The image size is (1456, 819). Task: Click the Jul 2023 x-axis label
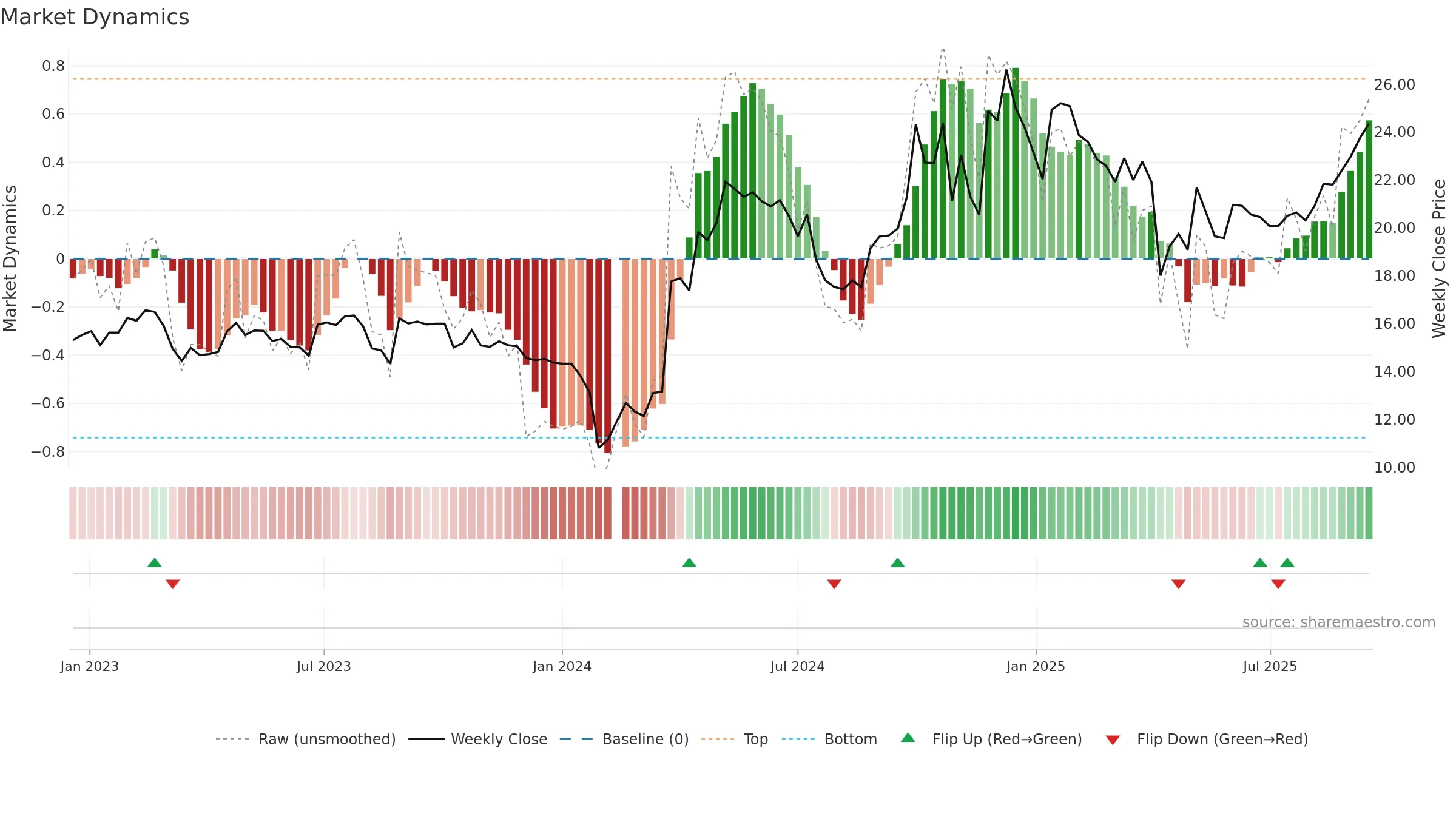tap(324, 666)
